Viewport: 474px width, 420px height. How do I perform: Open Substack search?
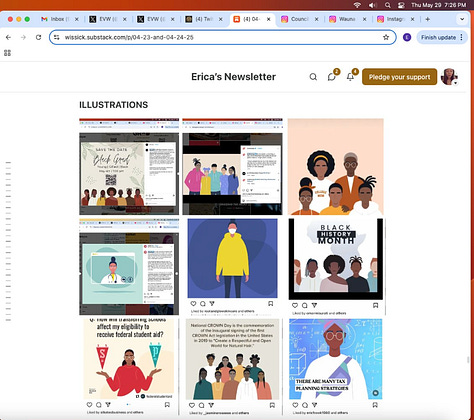click(313, 77)
